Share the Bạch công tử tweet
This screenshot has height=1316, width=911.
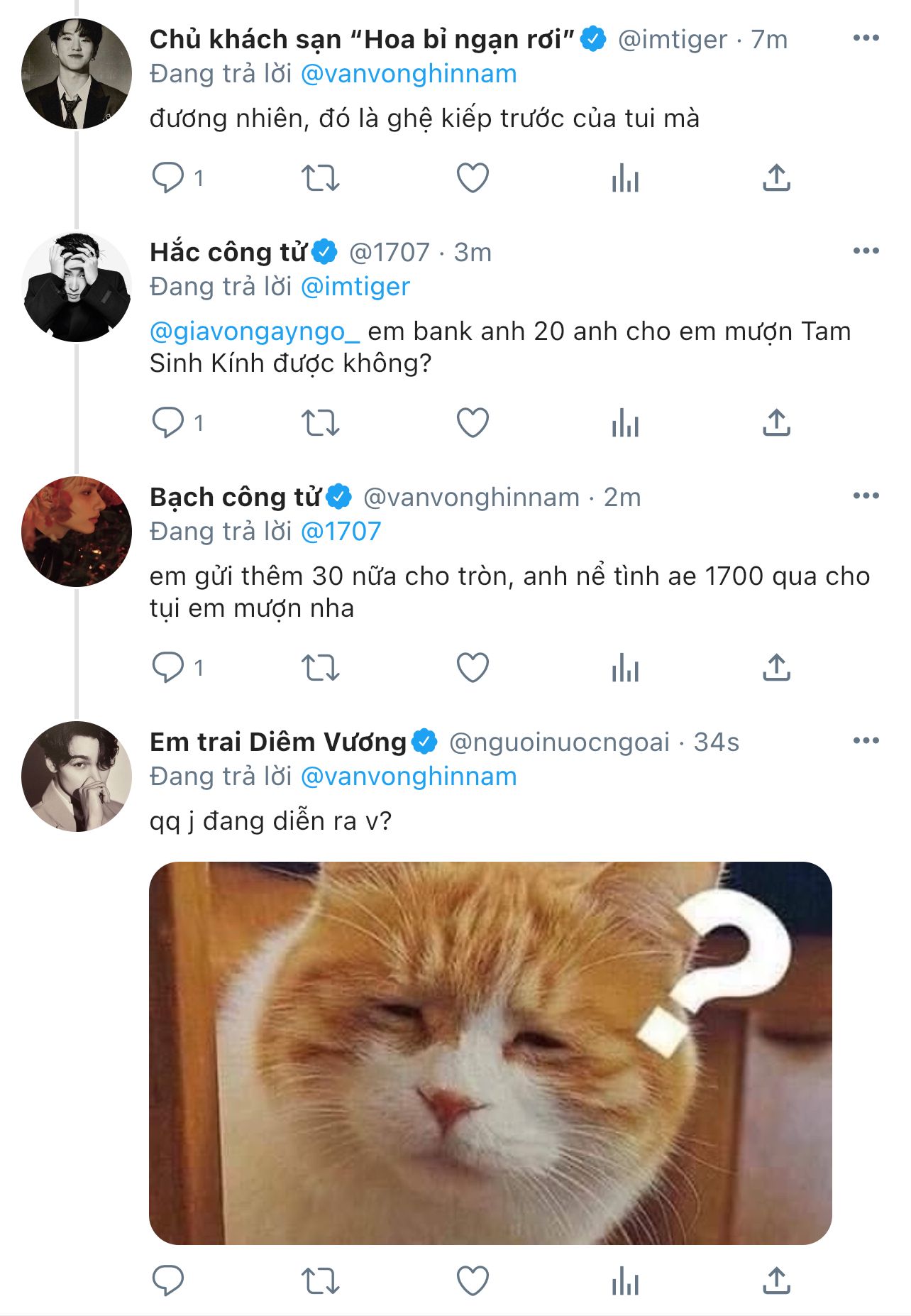[x=776, y=668]
